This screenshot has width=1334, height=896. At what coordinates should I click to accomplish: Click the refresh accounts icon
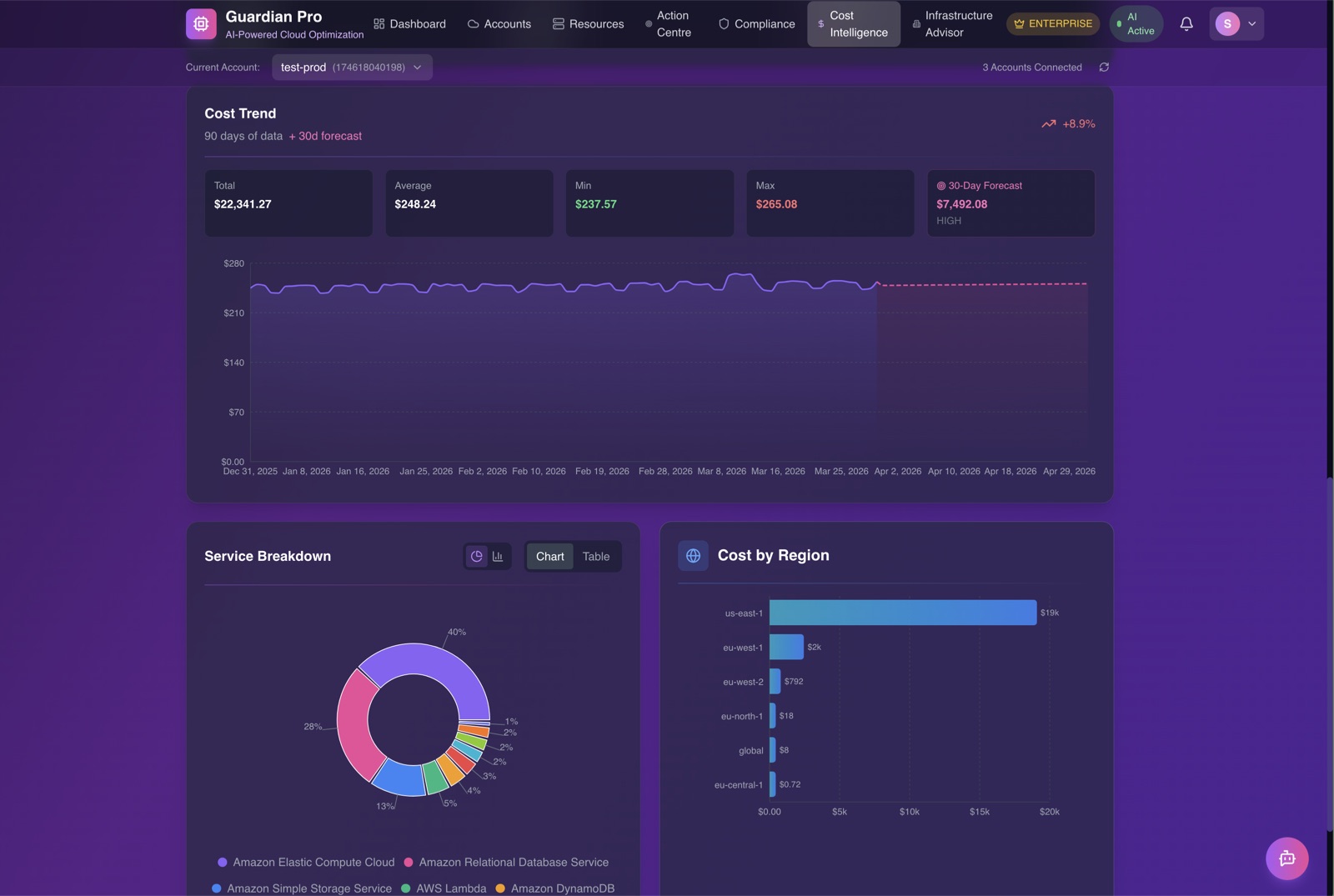point(1104,67)
